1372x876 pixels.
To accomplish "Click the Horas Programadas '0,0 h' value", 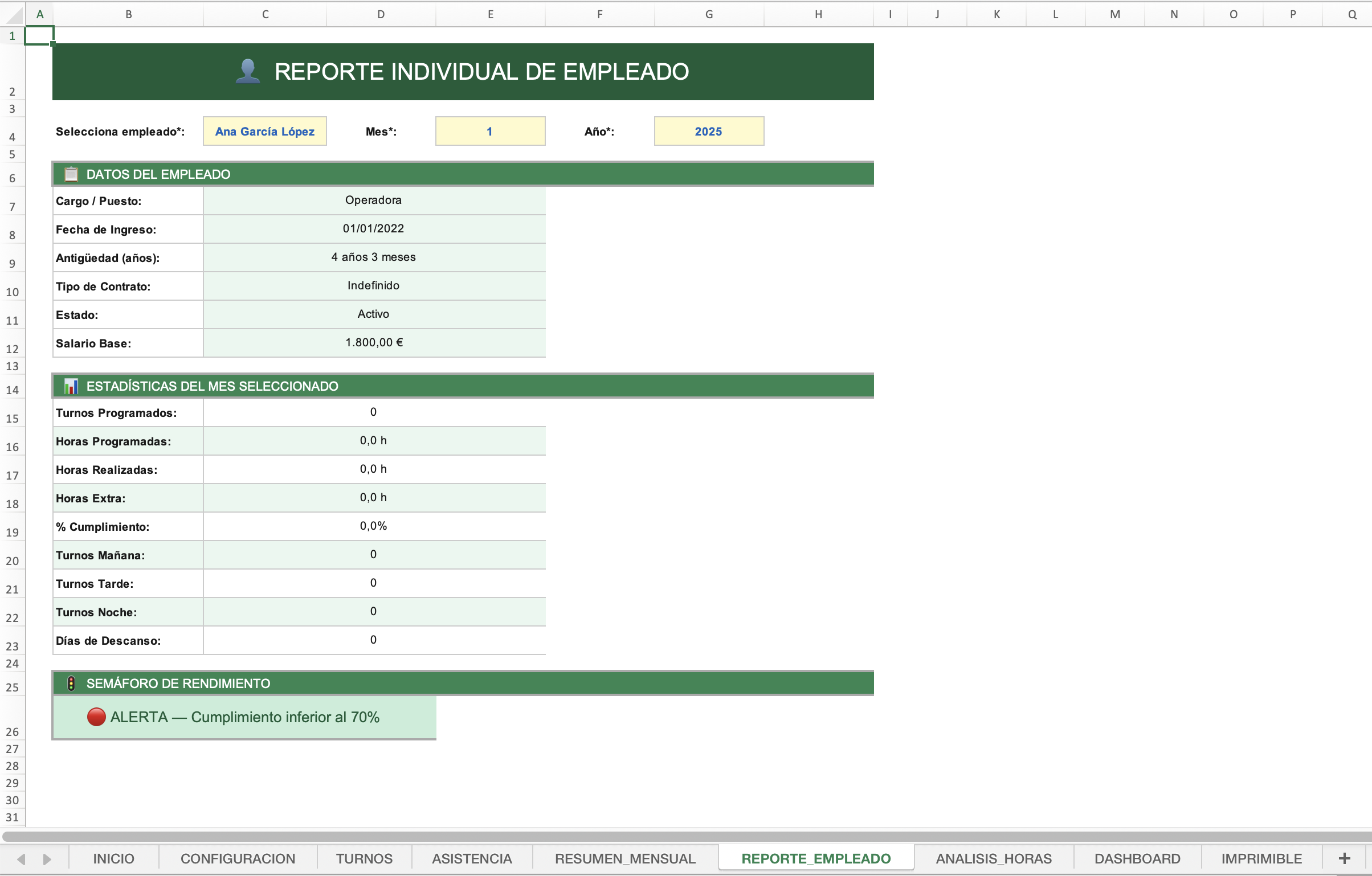I will point(374,441).
